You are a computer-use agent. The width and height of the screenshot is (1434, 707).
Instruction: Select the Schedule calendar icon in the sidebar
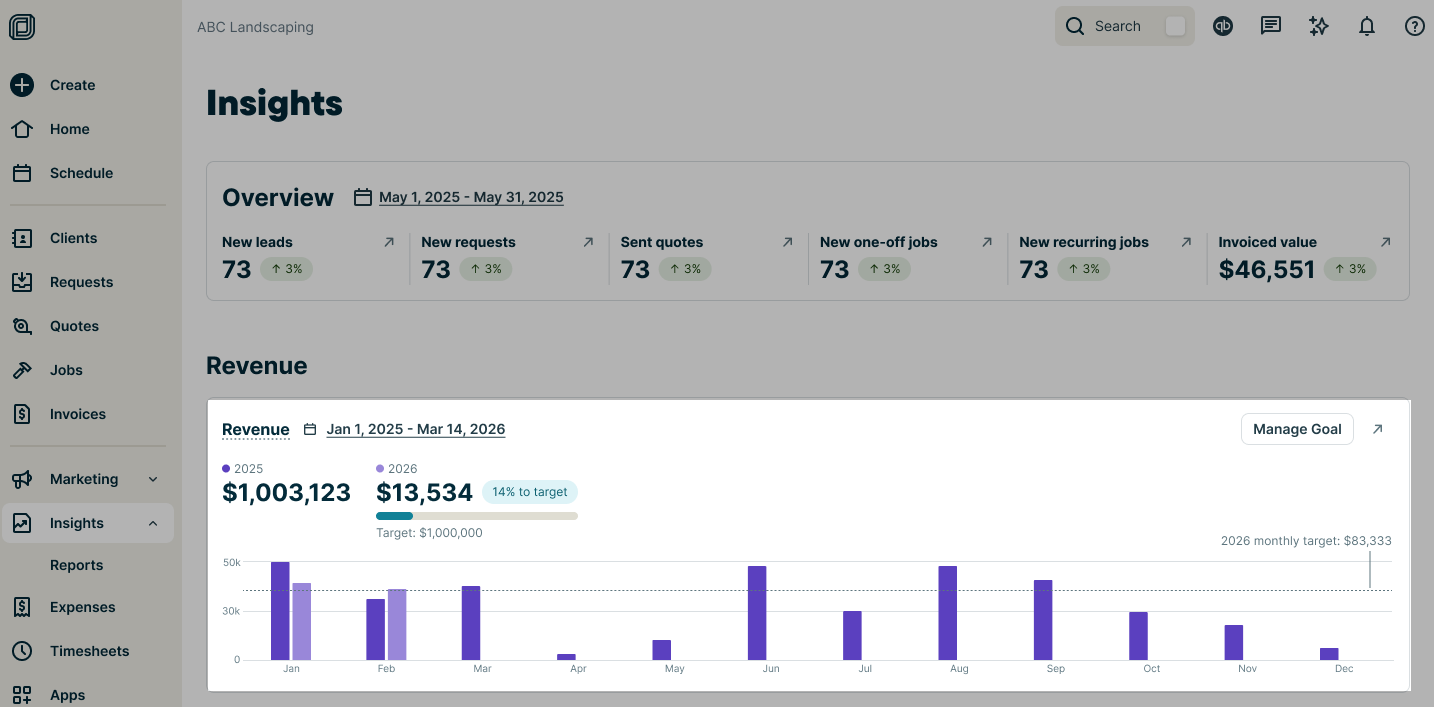[21, 172]
